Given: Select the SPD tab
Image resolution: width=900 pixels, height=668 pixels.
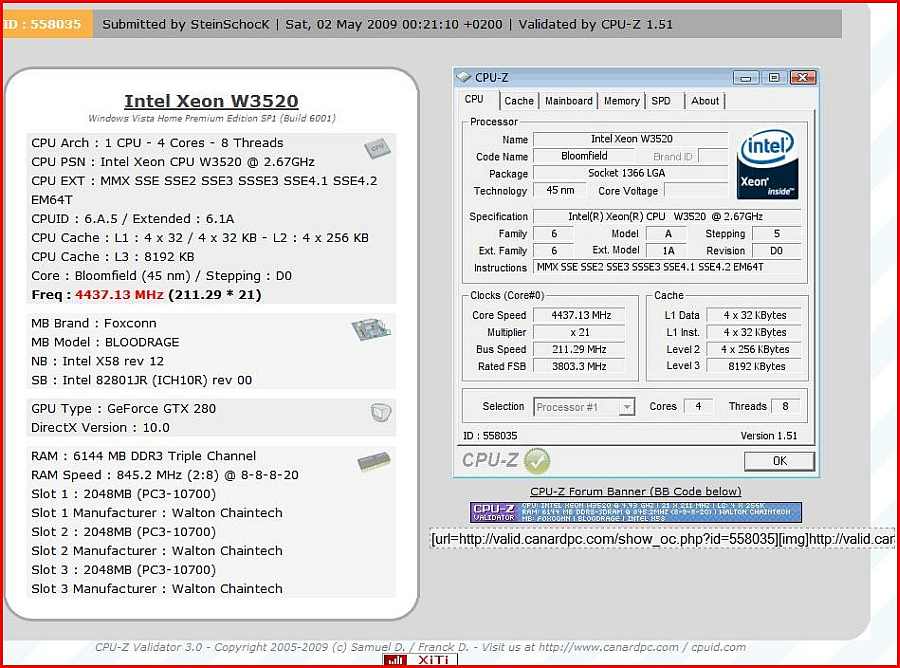Looking at the screenshot, I should click(x=661, y=101).
